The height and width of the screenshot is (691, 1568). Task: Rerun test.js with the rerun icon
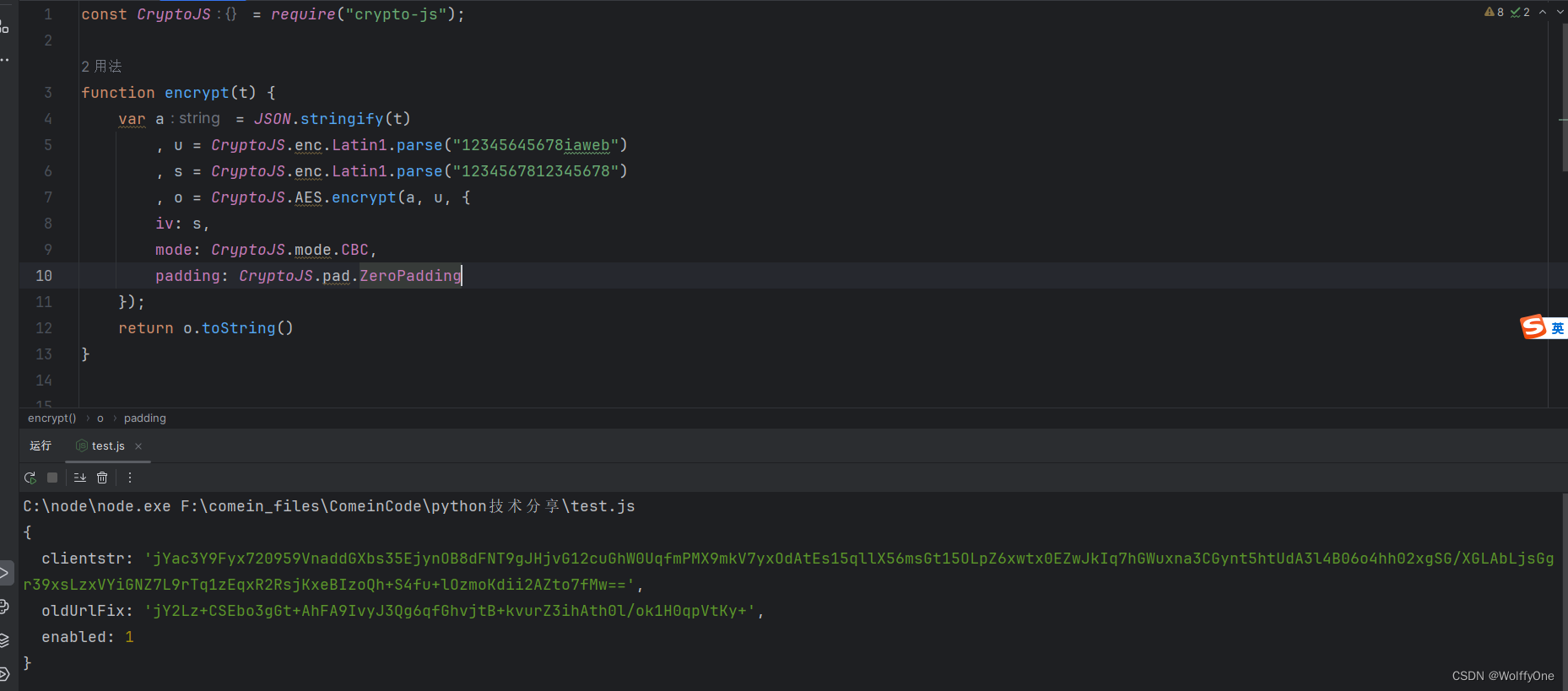click(30, 478)
